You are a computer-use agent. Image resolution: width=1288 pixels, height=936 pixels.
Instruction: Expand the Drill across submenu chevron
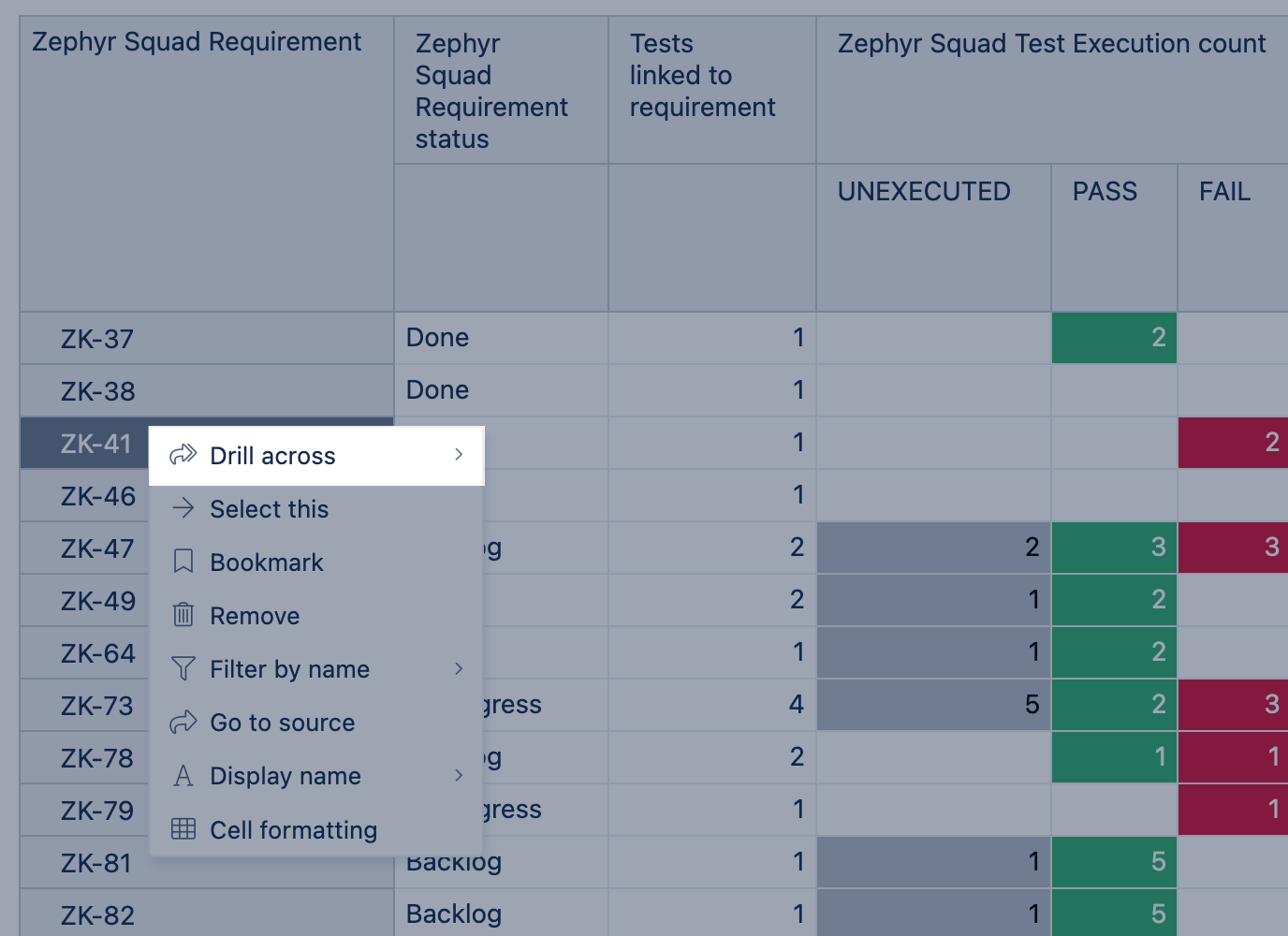click(459, 455)
